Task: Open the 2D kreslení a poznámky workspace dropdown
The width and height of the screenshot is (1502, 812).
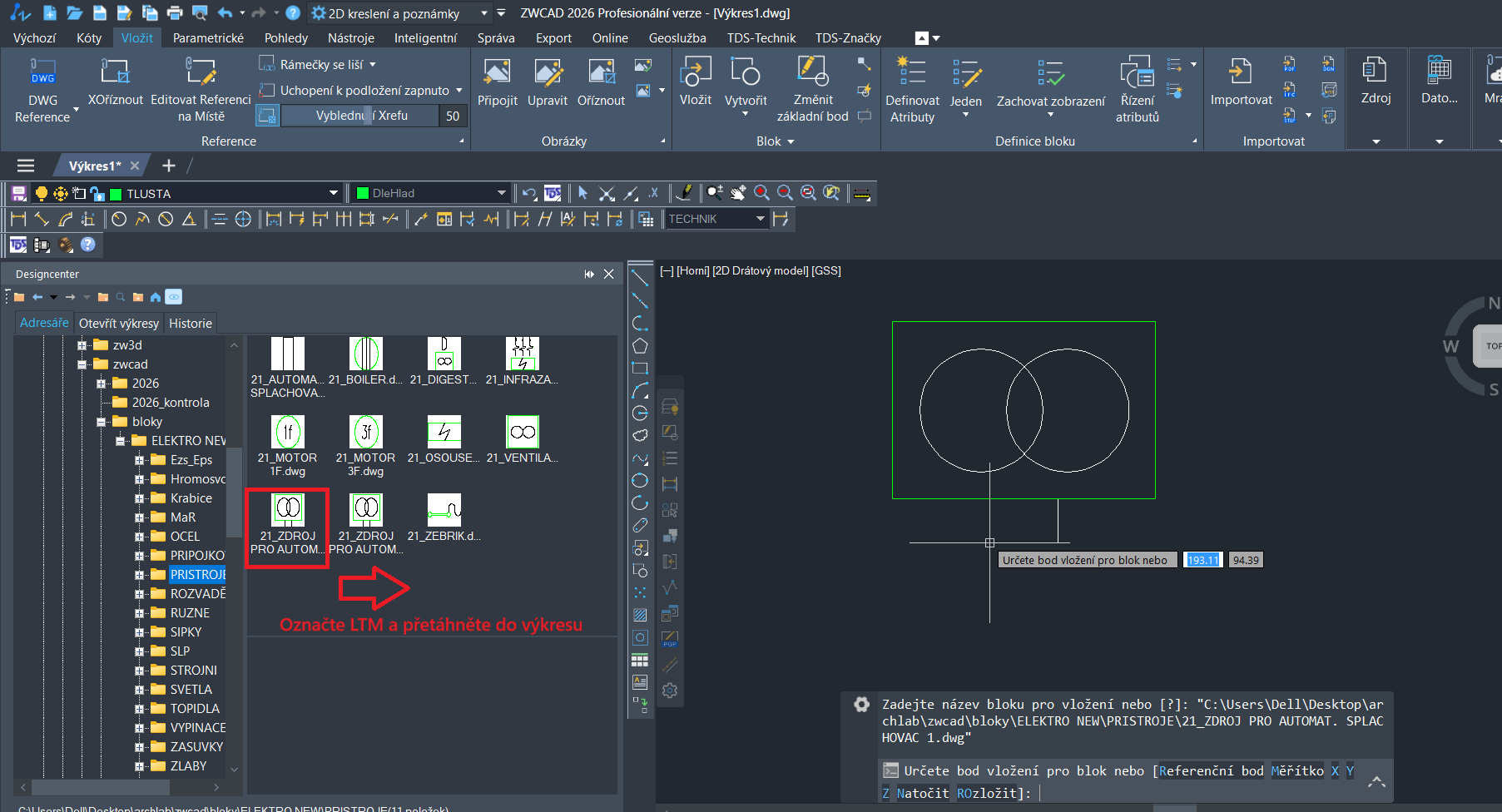Action: tap(483, 13)
